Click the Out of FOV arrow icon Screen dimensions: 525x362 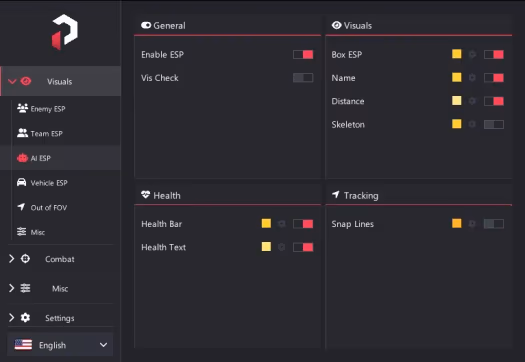tap(21, 207)
